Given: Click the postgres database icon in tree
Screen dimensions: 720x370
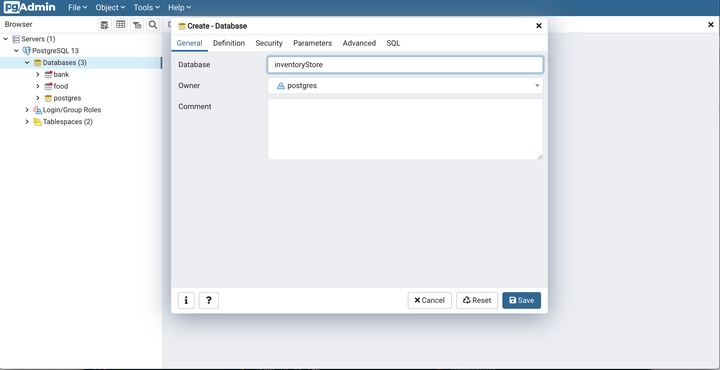Looking at the screenshot, I should [x=48, y=98].
